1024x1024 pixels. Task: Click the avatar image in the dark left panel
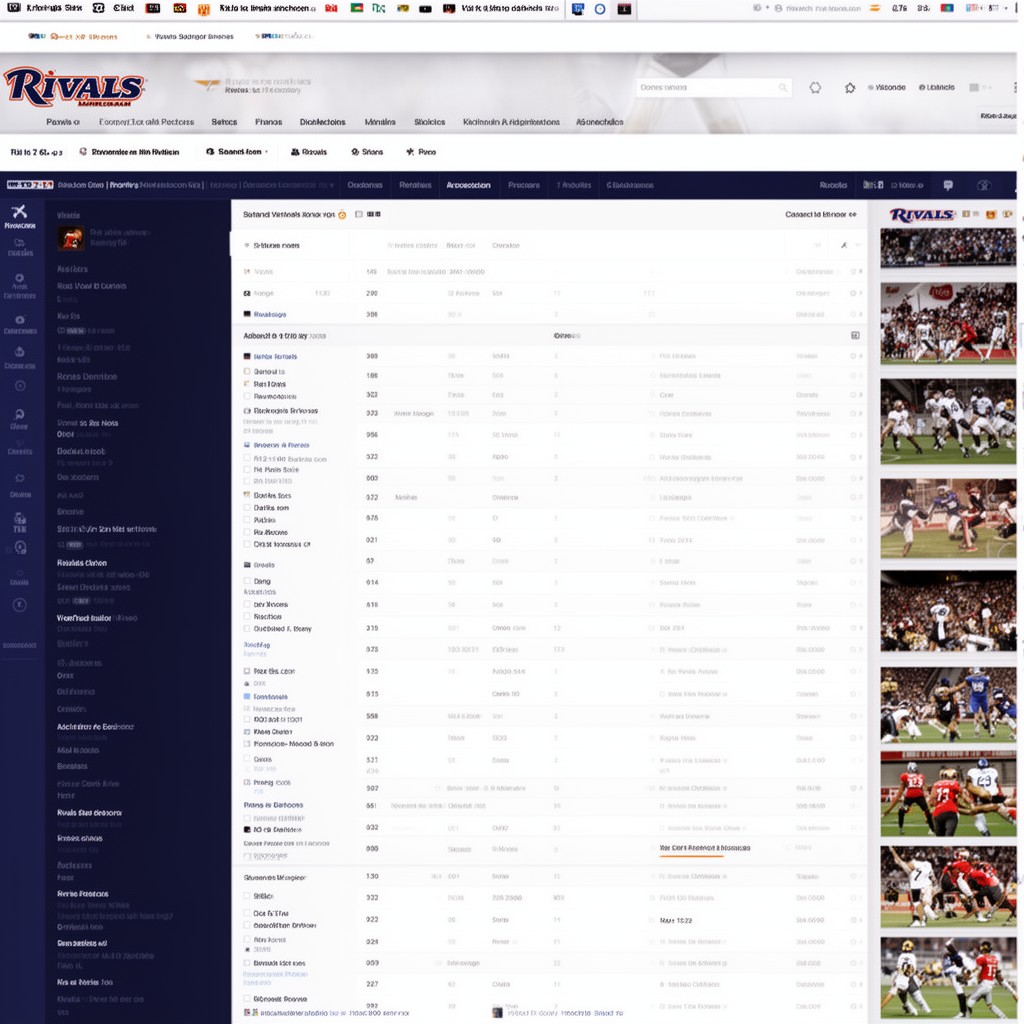click(71, 238)
